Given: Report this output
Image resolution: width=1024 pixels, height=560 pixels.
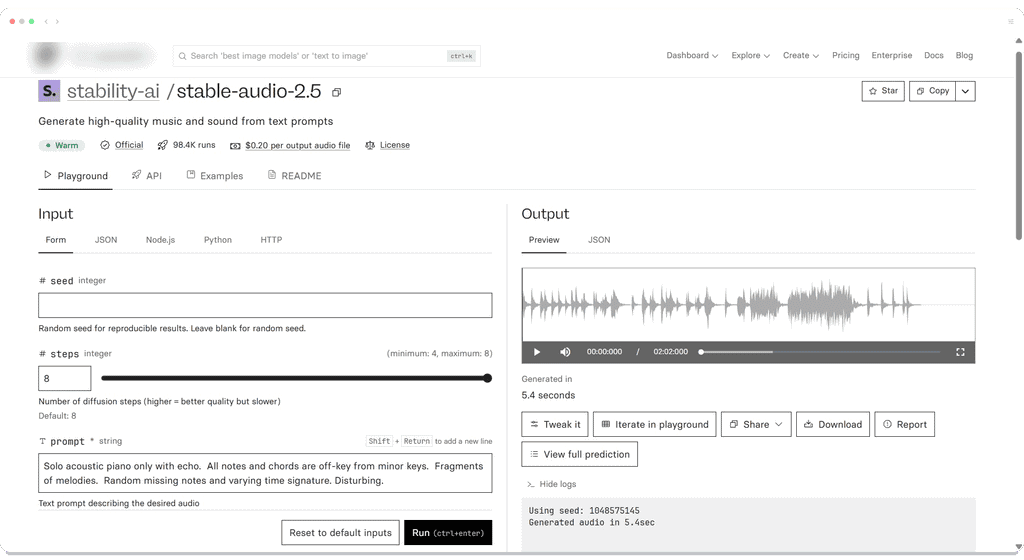Looking at the screenshot, I should [x=904, y=424].
